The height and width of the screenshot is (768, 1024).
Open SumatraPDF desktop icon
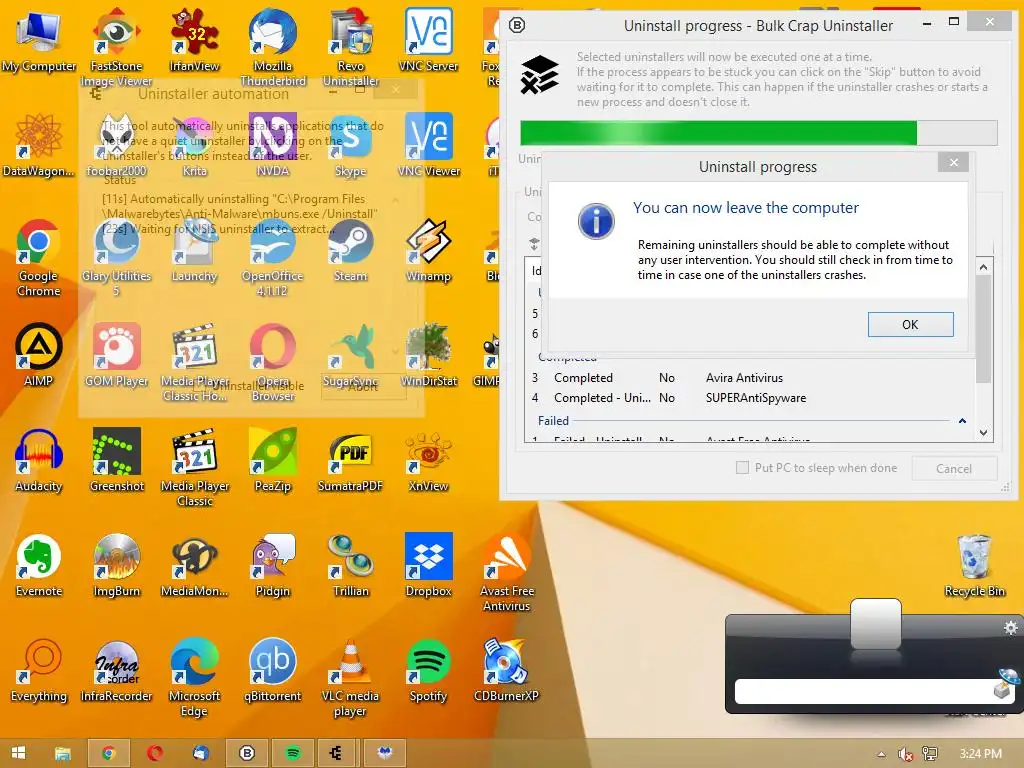click(351, 460)
